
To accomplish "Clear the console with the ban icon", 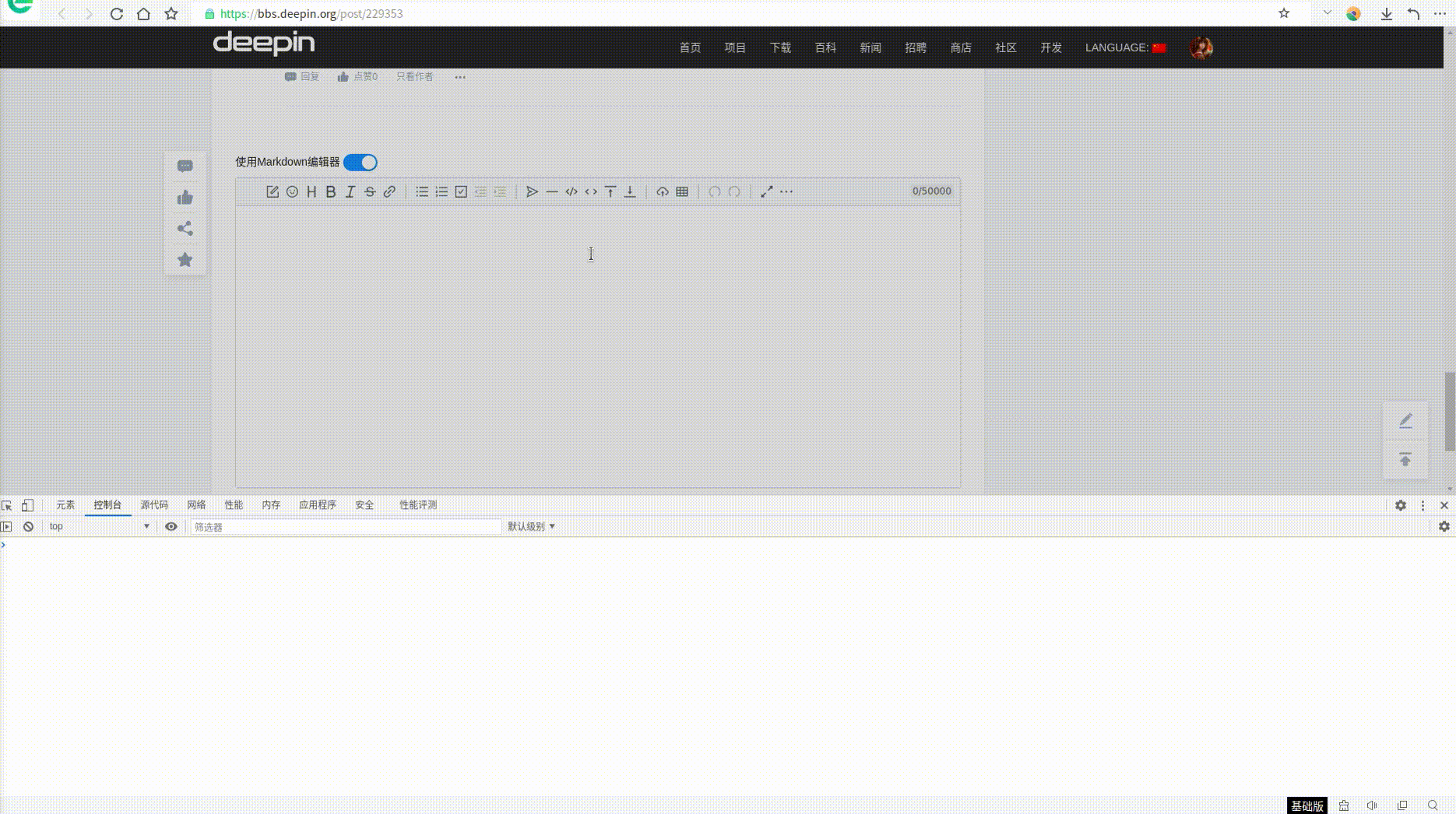I will 28,527.
